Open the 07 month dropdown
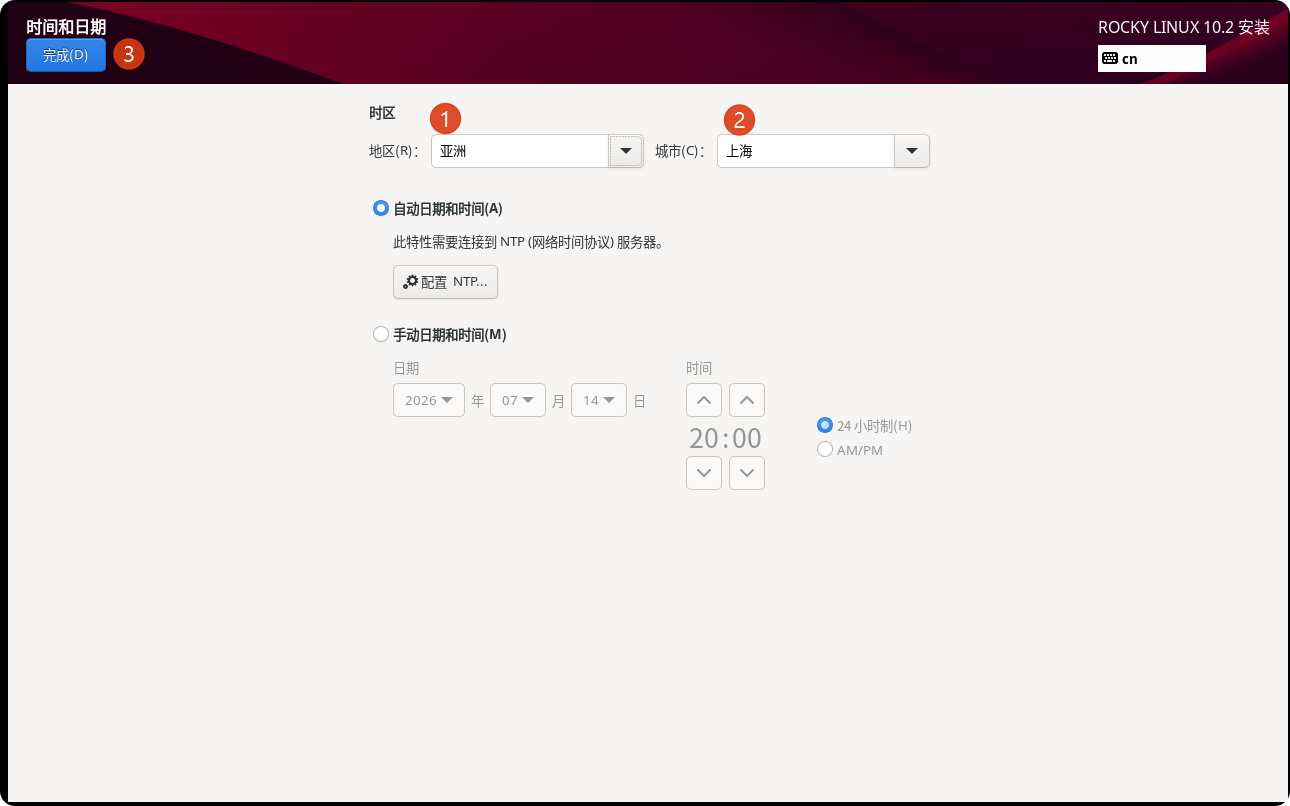The image size is (1290, 806). coord(518,400)
